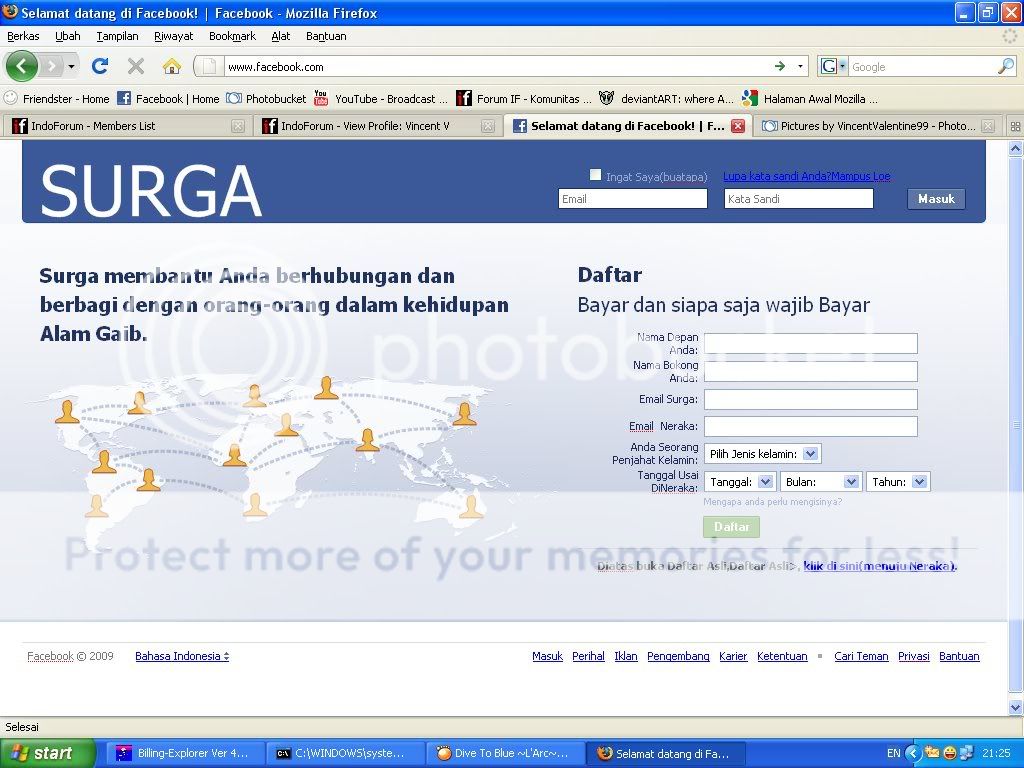Click the page identity icon in address bar
This screenshot has width=1024, height=768.
[209, 66]
